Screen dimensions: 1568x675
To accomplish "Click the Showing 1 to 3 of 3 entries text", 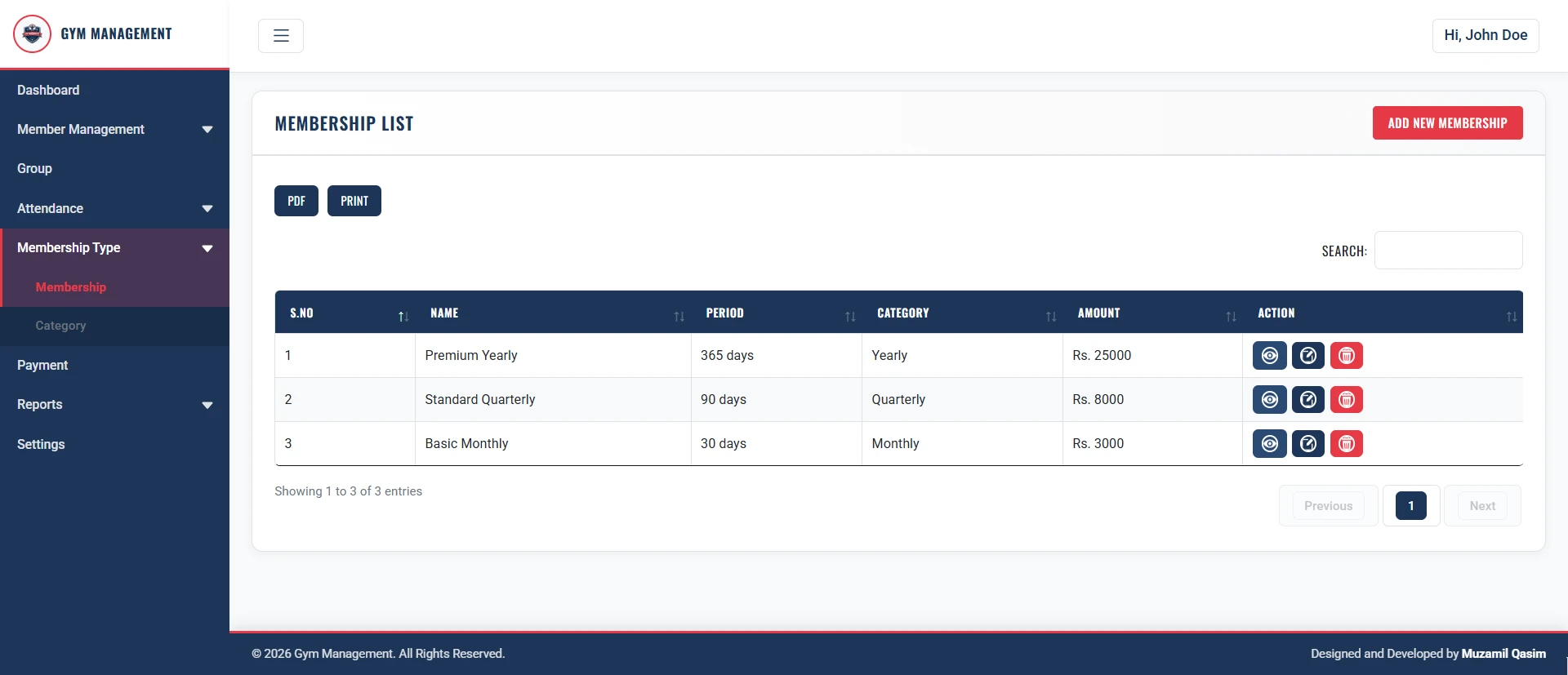I will [x=348, y=491].
